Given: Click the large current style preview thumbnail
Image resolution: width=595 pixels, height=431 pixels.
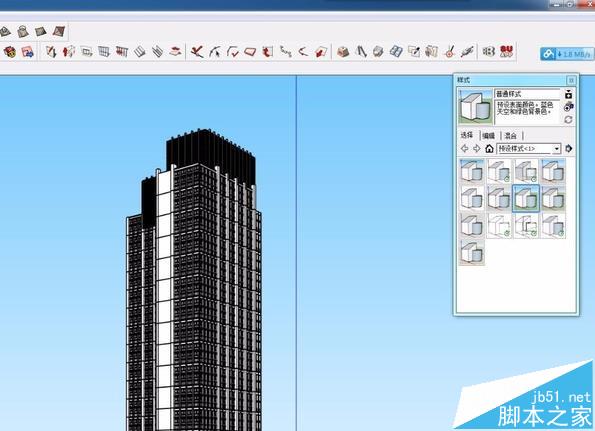Looking at the screenshot, I should click(x=475, y=107).
